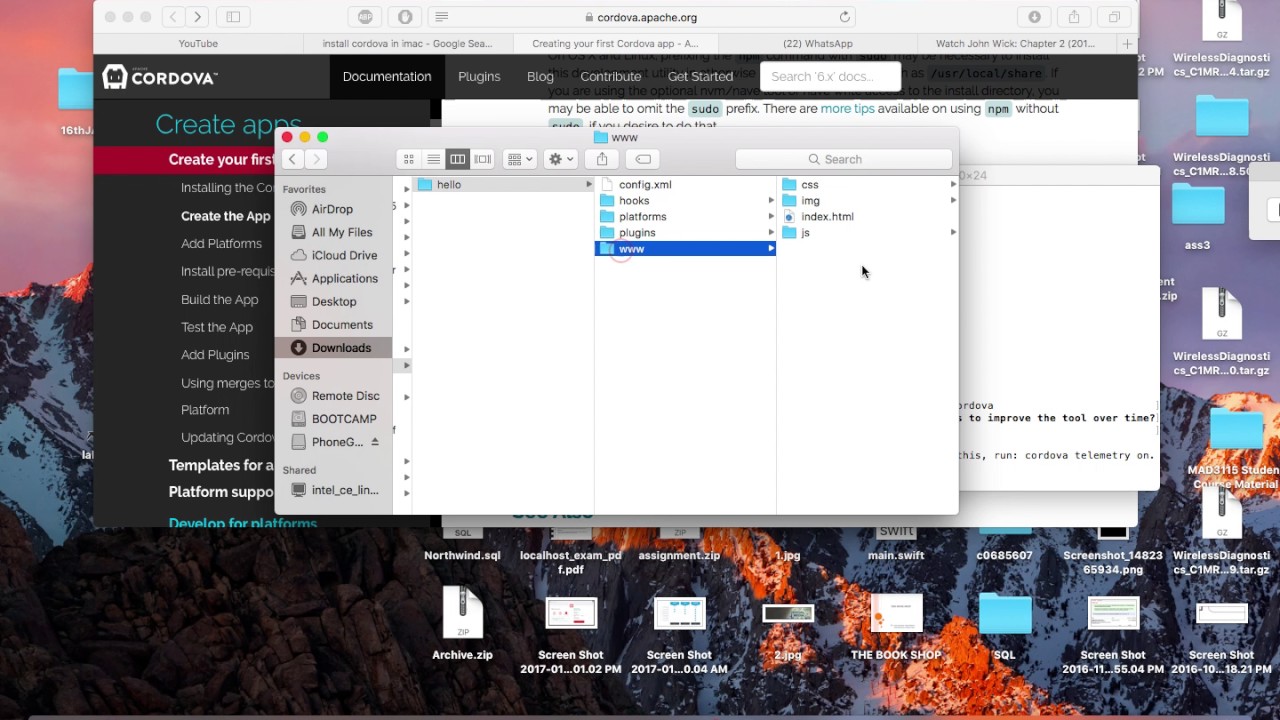The image size is (1280, 720).
Task: Toggle Safari sidebar button
Action: point(233,17)
